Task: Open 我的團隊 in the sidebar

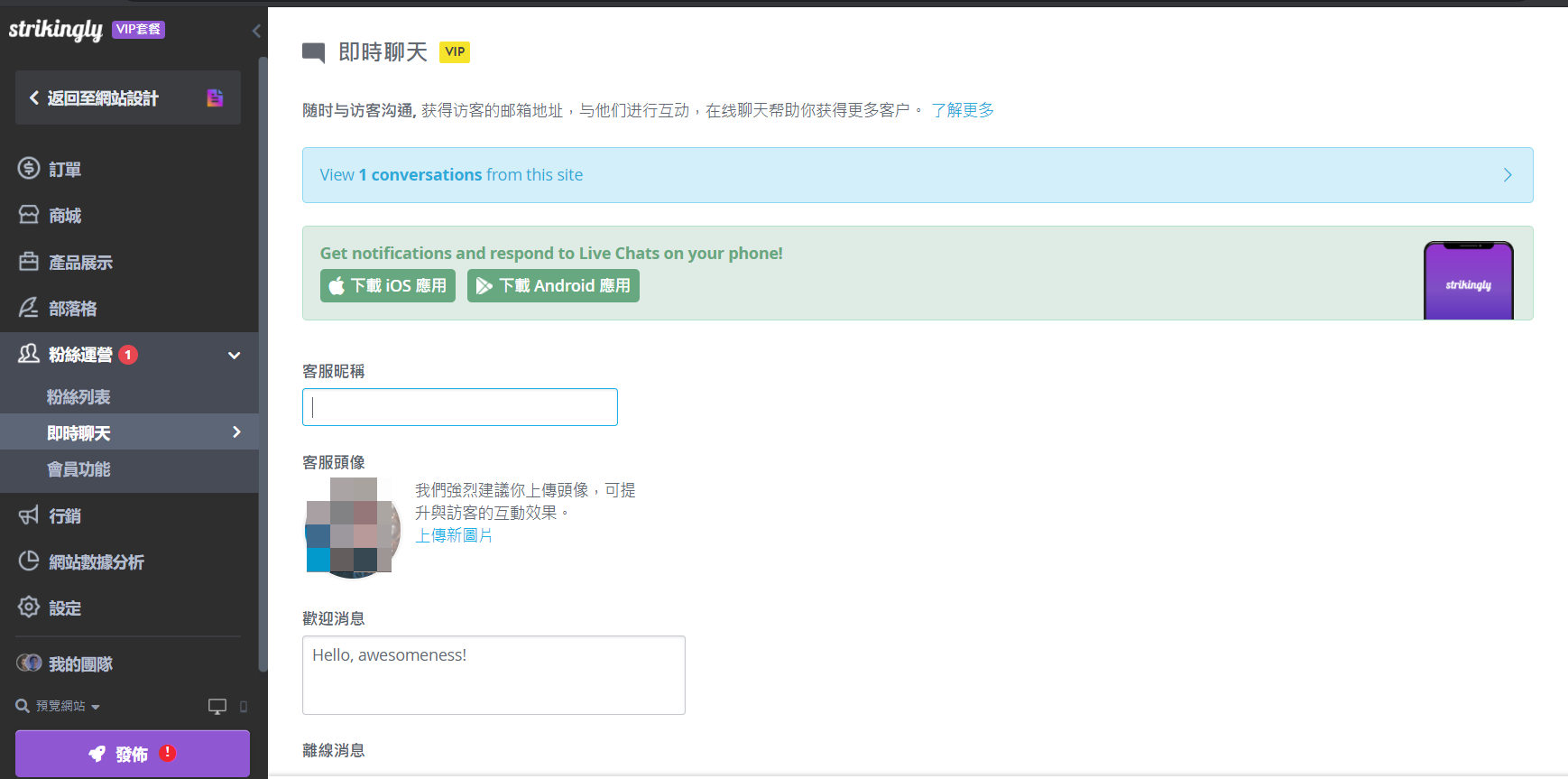Action: point(80,664)
